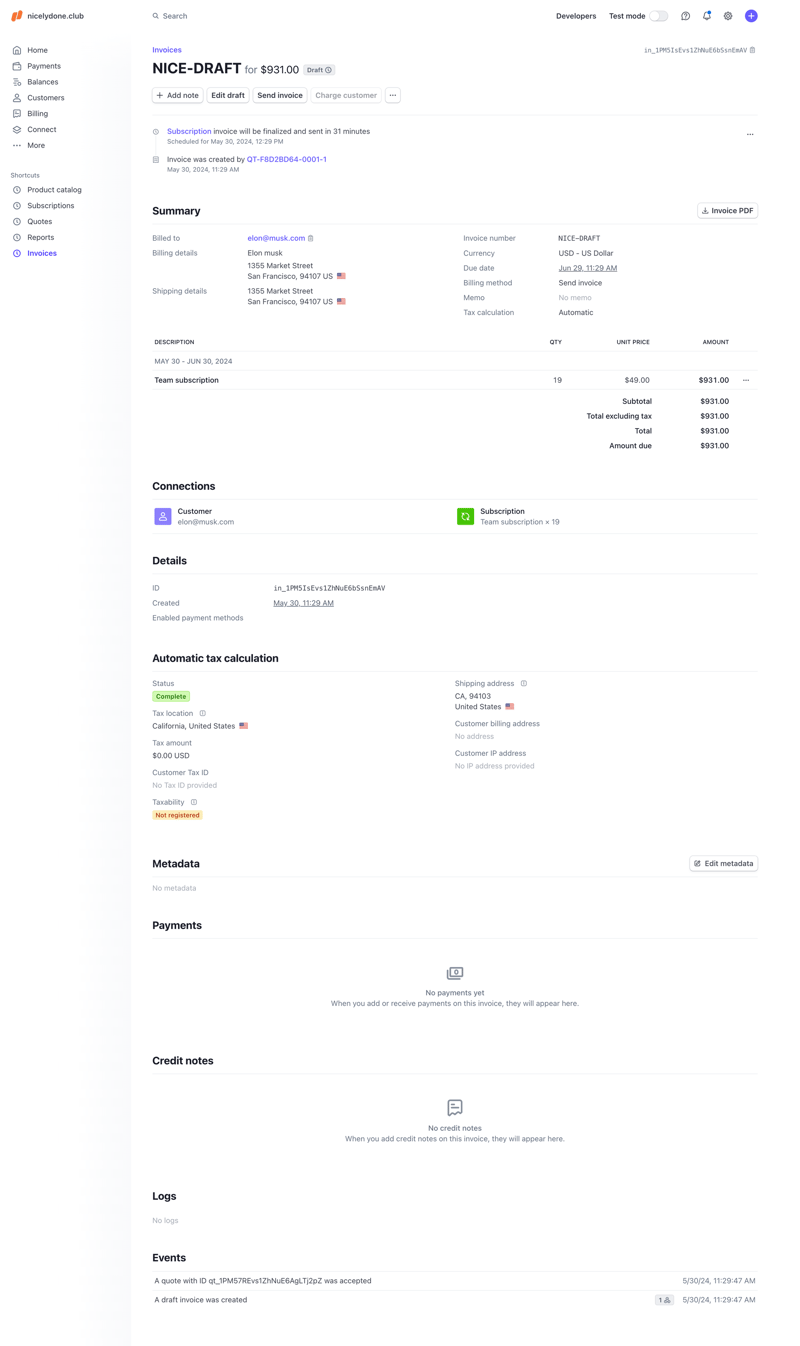Image resolution: width=800 pixels, height=1346 pixels.
Task: Expand the More sidebar item
Action: (35, 145)
